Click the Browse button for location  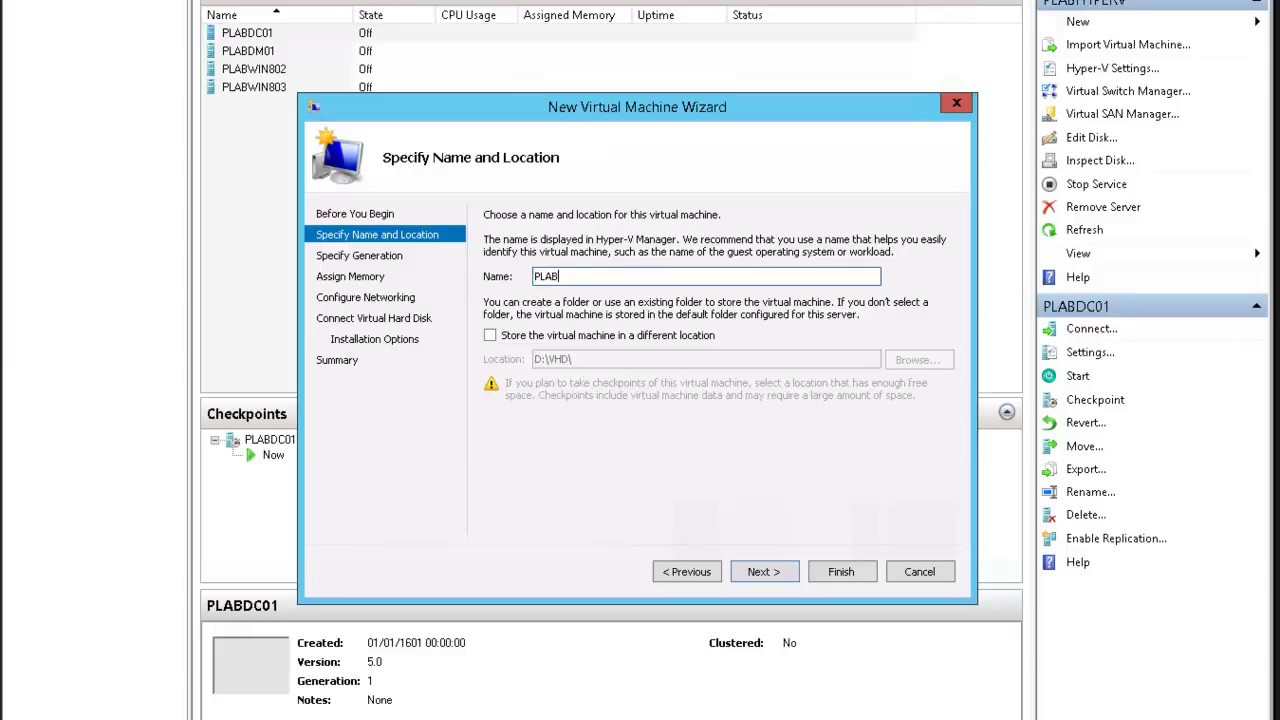point(918,360)
